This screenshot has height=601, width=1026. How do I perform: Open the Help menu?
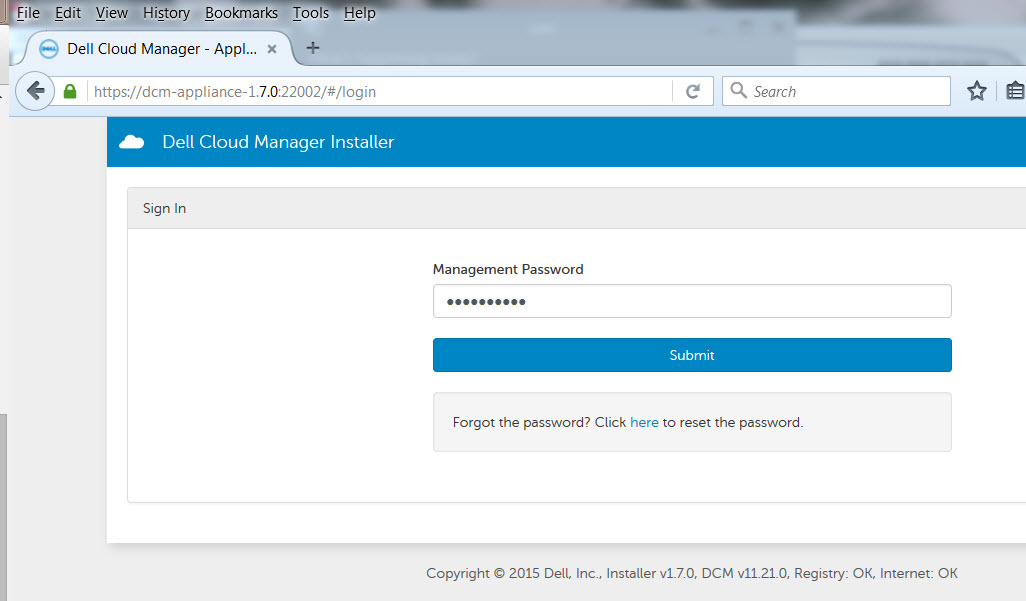360,13
